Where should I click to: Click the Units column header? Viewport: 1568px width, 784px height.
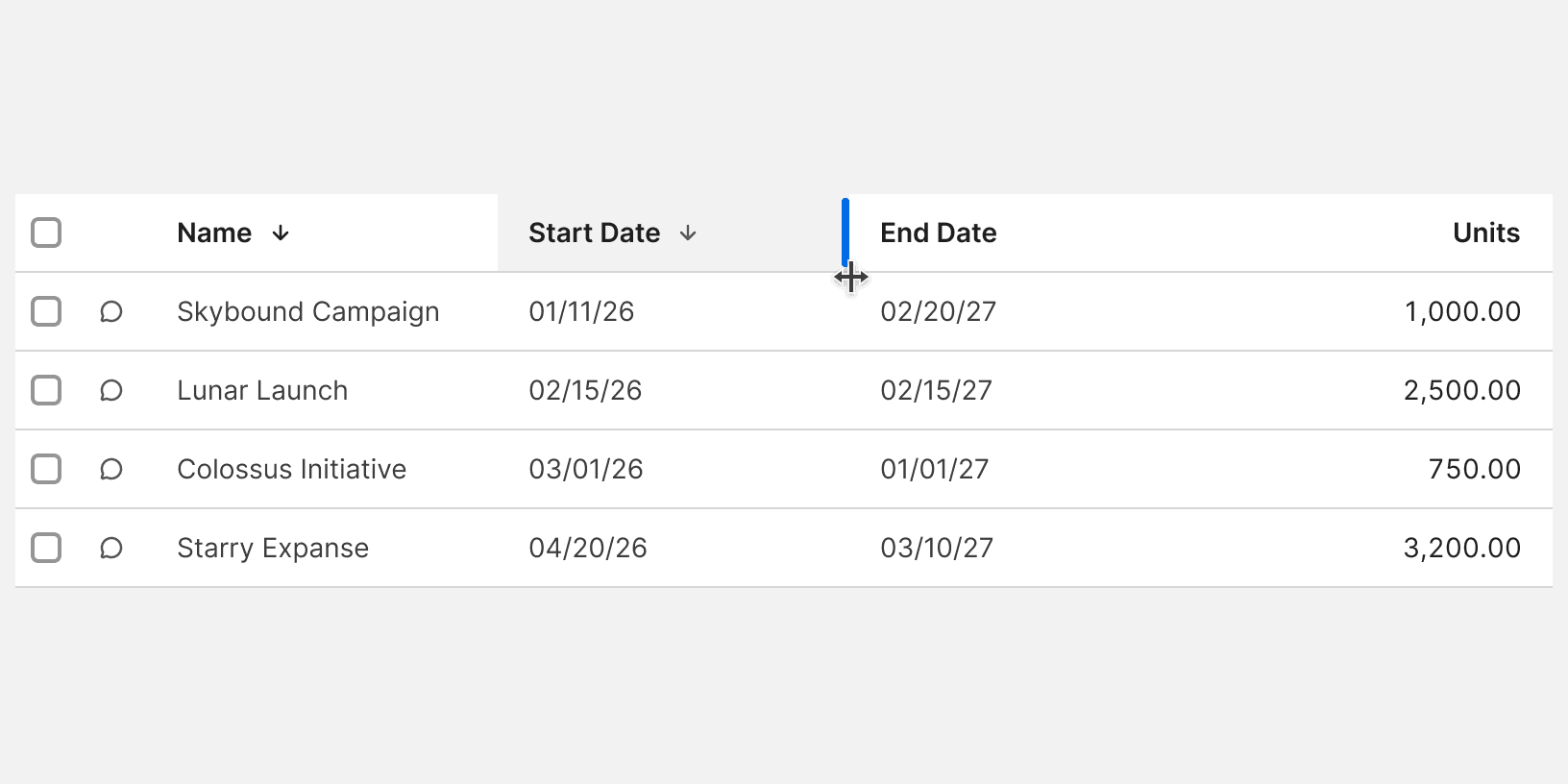click(1485, 233)
